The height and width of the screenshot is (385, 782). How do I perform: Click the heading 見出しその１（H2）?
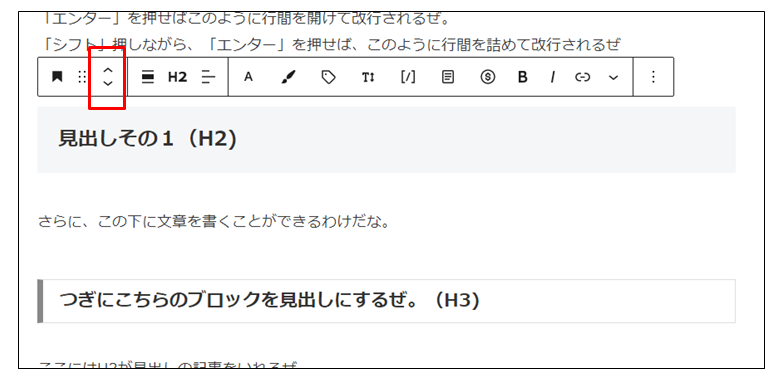[148, 138]
